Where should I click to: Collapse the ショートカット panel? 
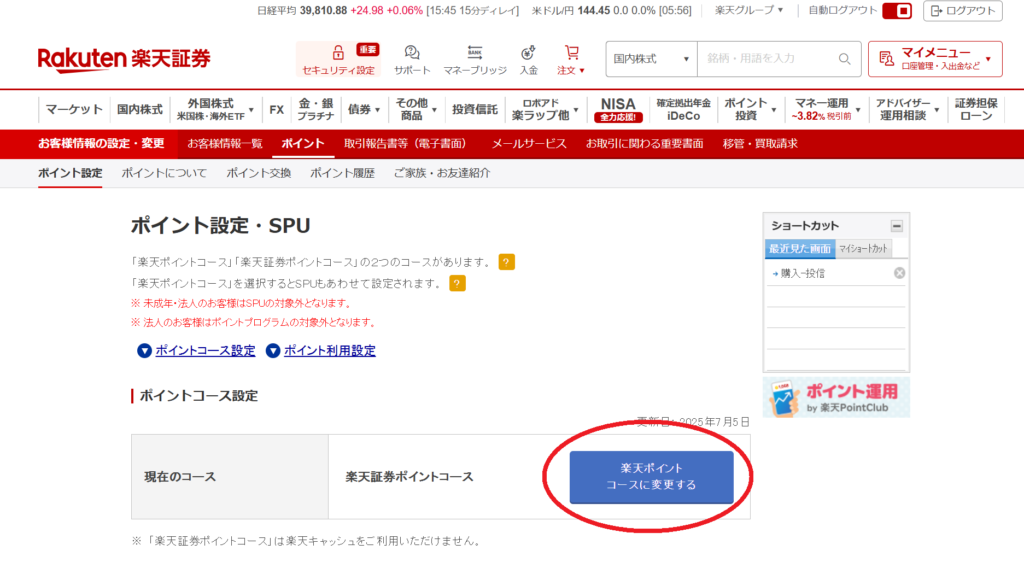(x=897, y=226)
